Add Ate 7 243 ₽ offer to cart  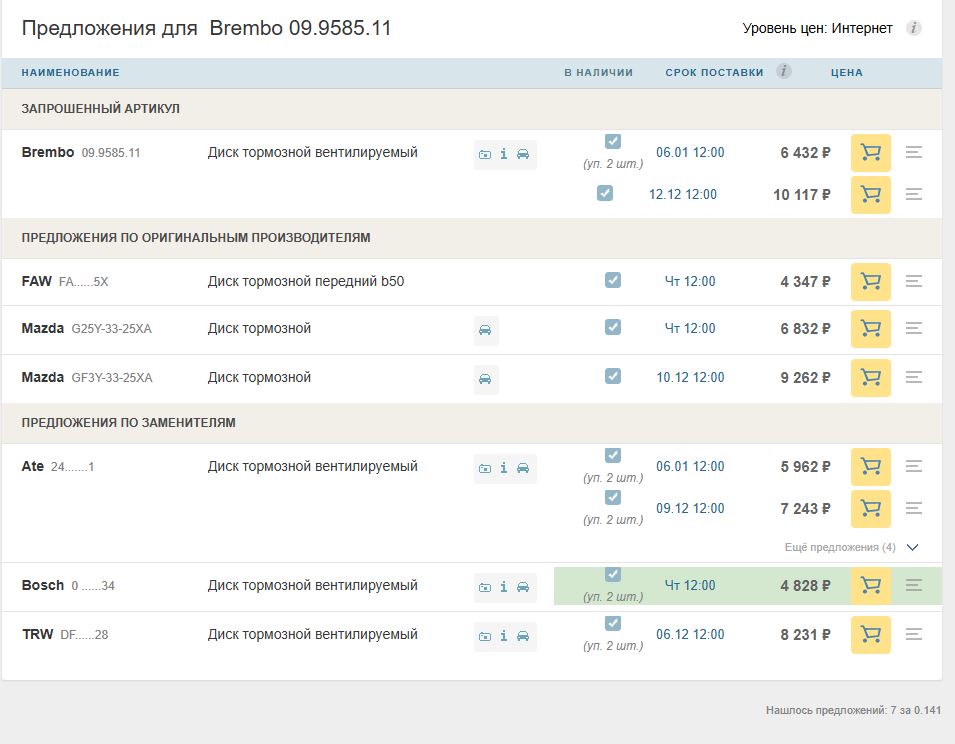870,509
